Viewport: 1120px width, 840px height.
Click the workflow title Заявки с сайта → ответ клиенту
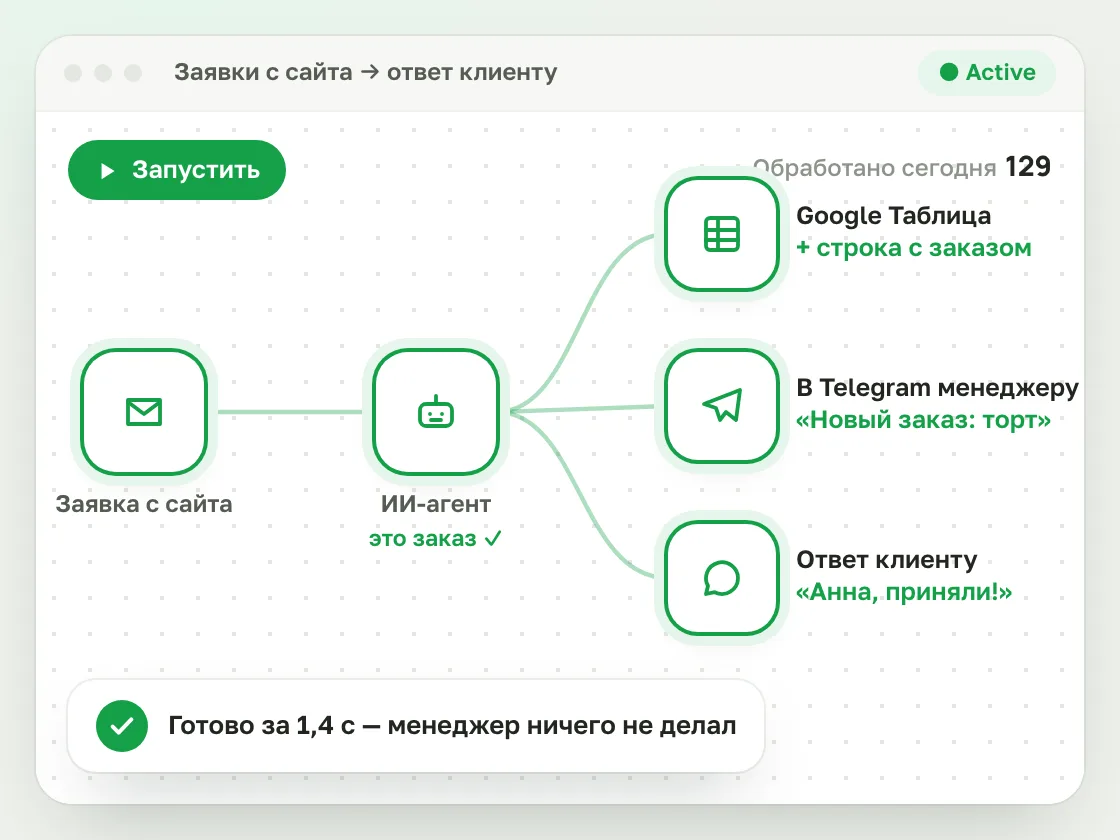click(366, 72)
